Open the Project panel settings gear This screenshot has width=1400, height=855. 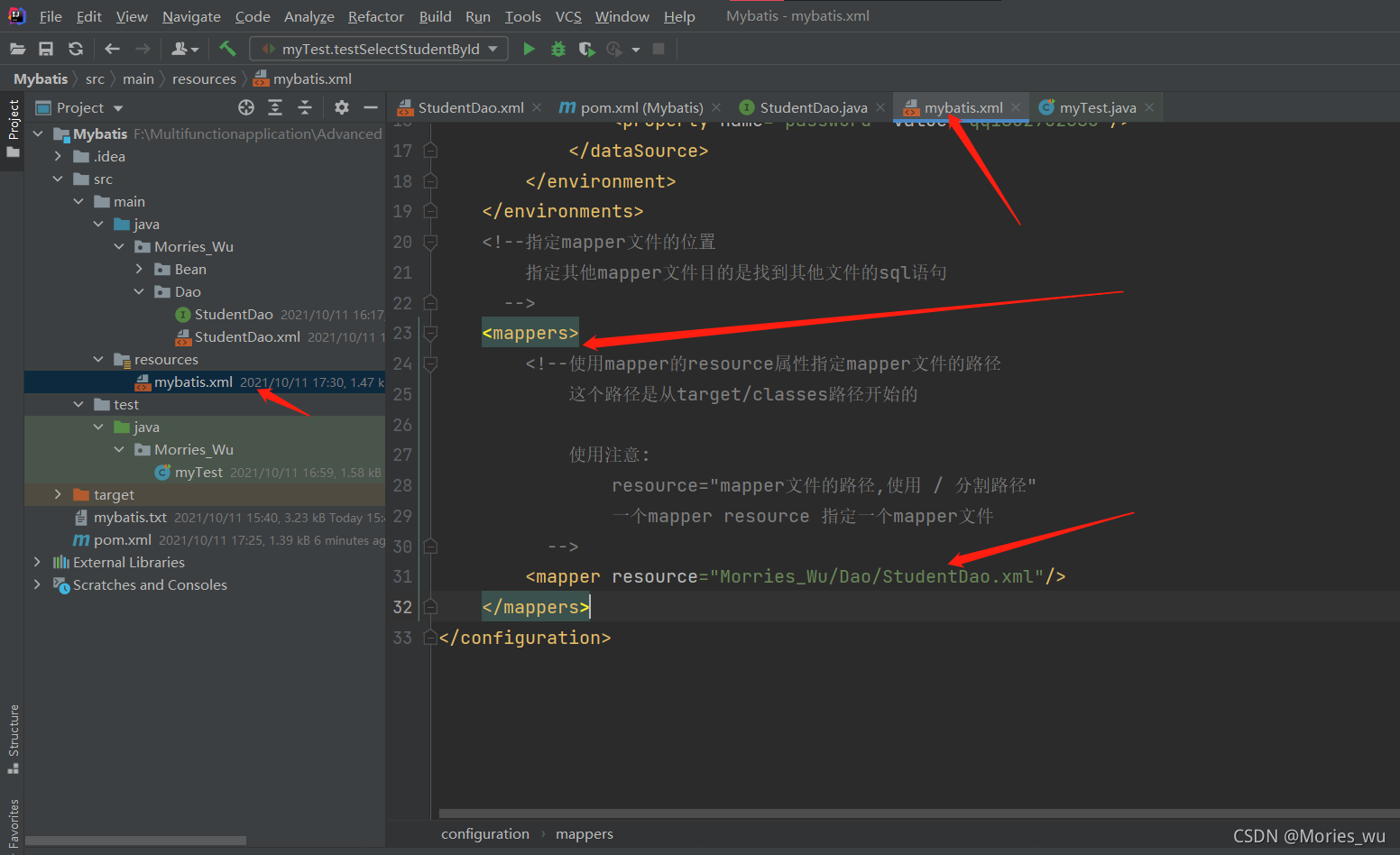tap(341, 107)
